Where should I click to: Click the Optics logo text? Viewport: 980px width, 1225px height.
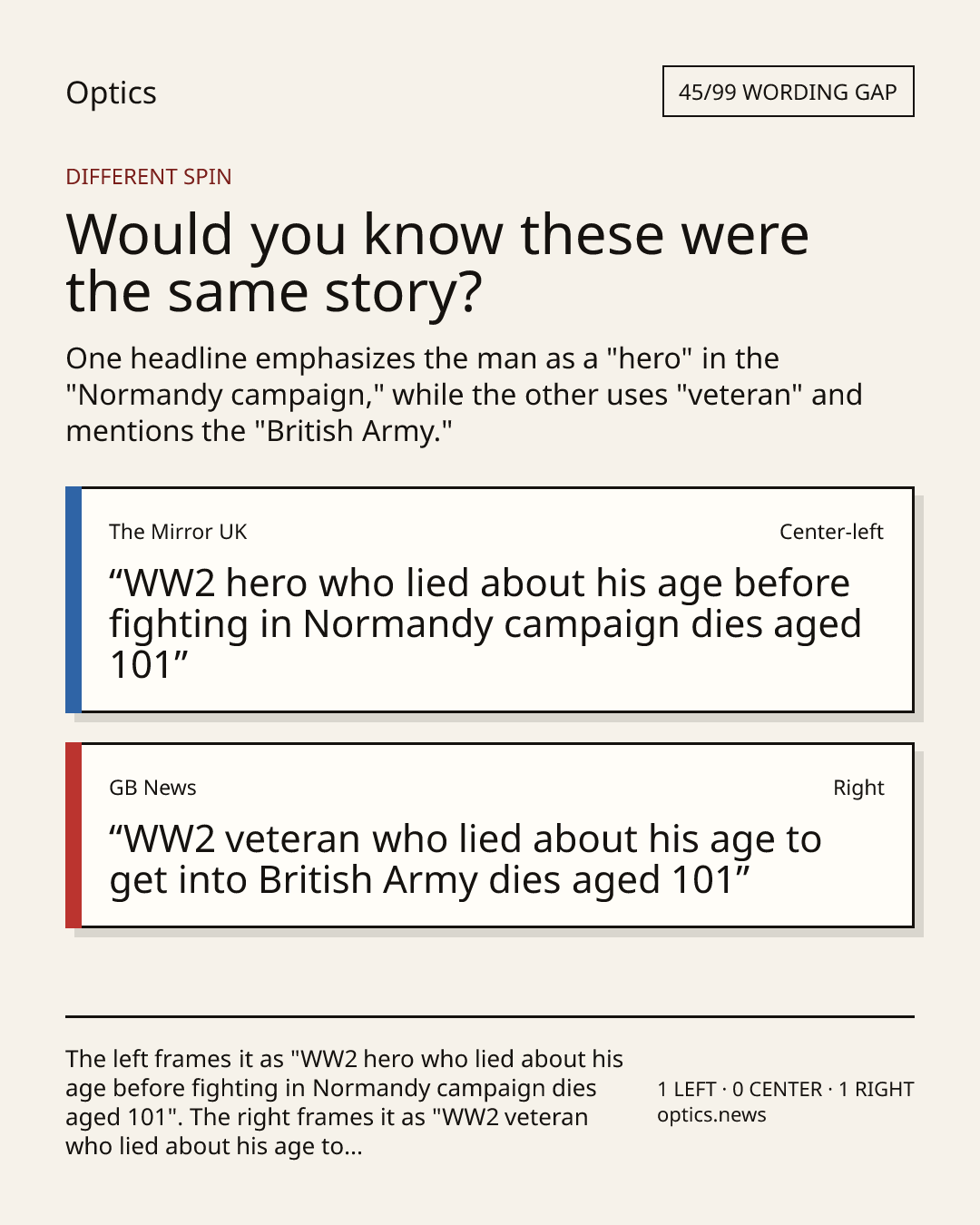111,93
